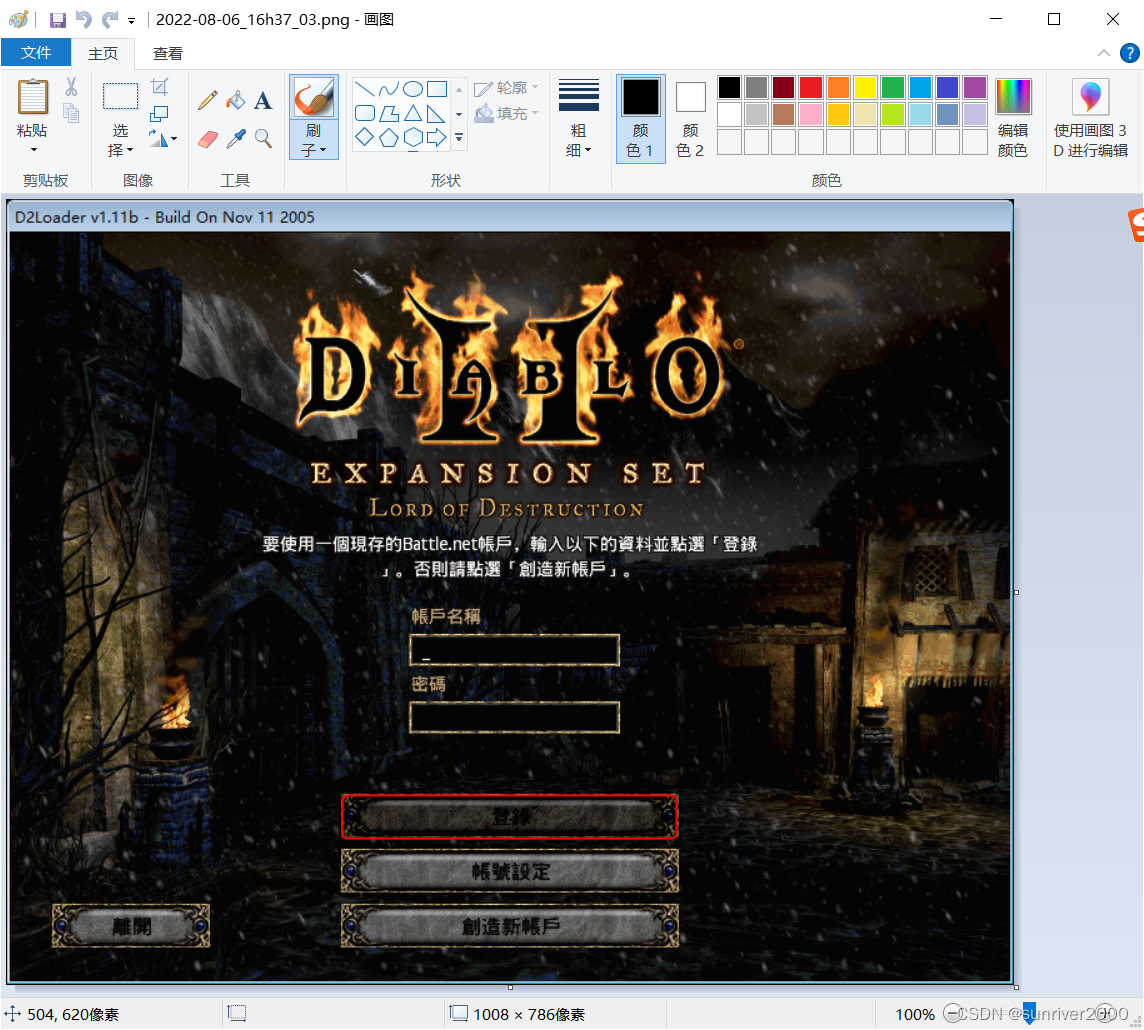Switch to the Home ribbon tab
The width and height of the screenshot is (1144, 1030).
tap(103, 53)
